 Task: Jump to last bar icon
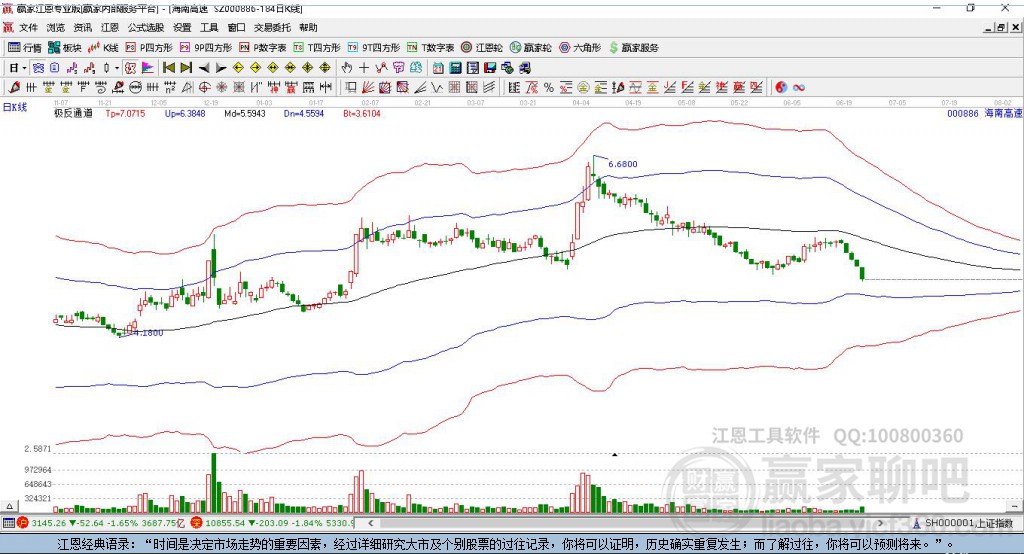click(186, 68)
